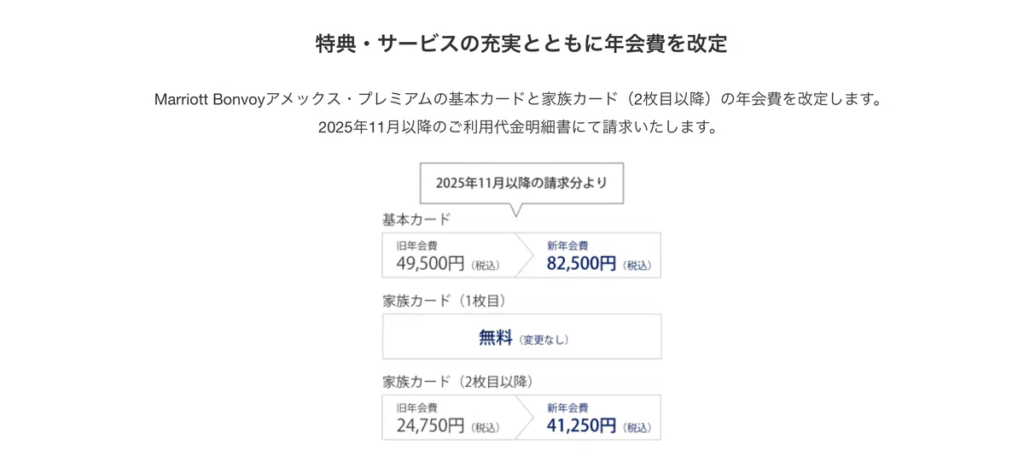This screenshot has height=451, width=1024.
Task: Click 旧年会費 label above 24,750円
Action: click(x=416, y=407)
